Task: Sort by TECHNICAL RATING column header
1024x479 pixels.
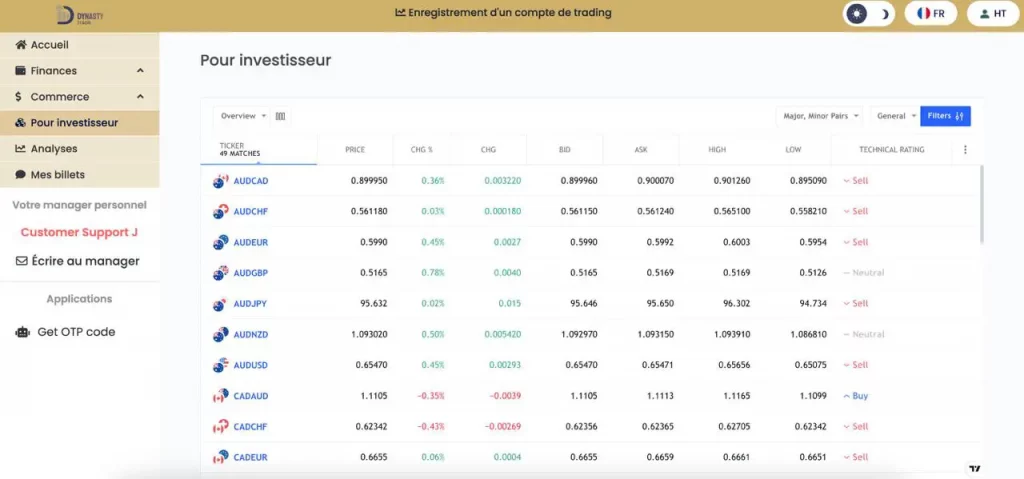Action: pyautogui.click(x=891, y=150)
